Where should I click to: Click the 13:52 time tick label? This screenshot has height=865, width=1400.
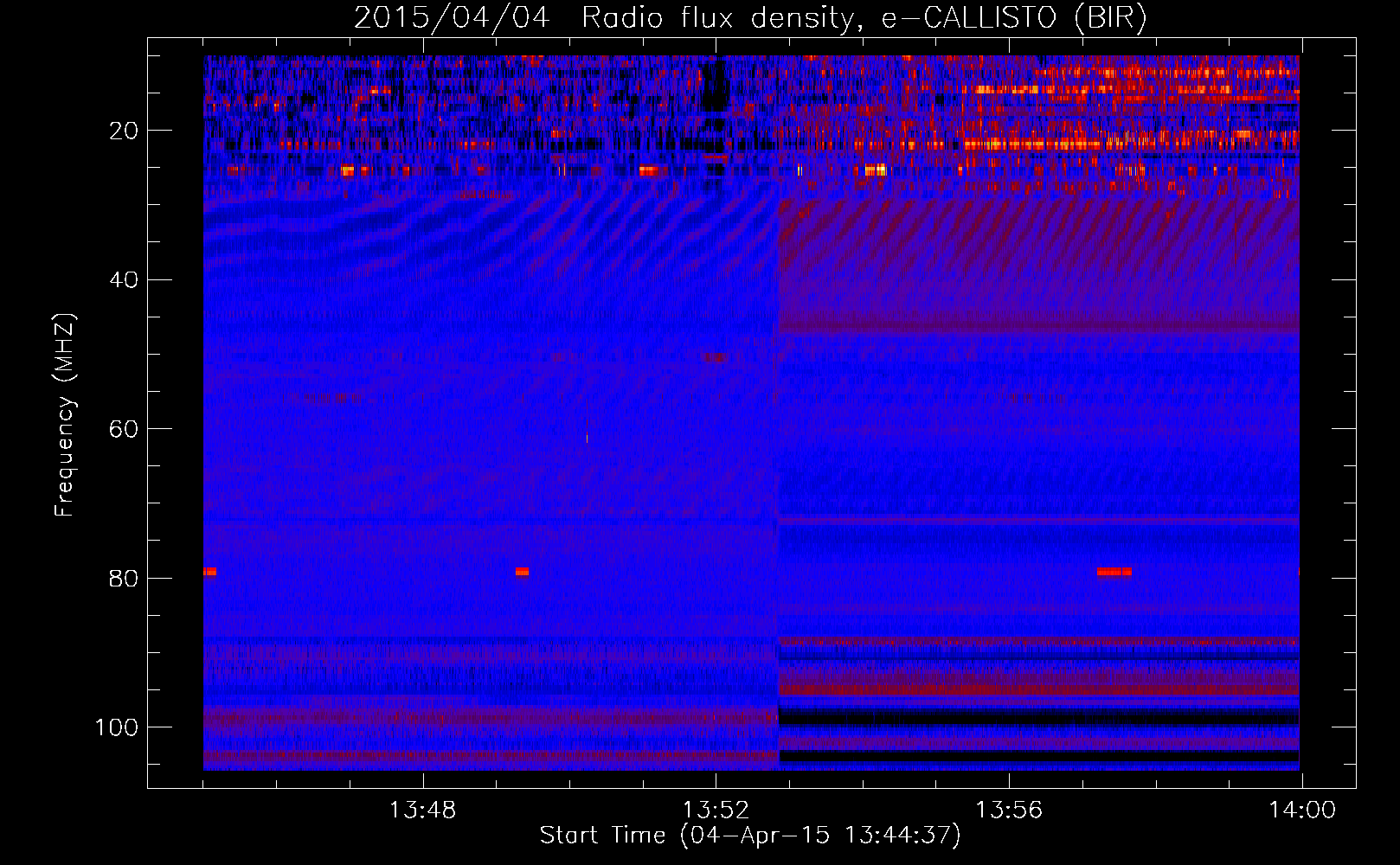(716, 811)
